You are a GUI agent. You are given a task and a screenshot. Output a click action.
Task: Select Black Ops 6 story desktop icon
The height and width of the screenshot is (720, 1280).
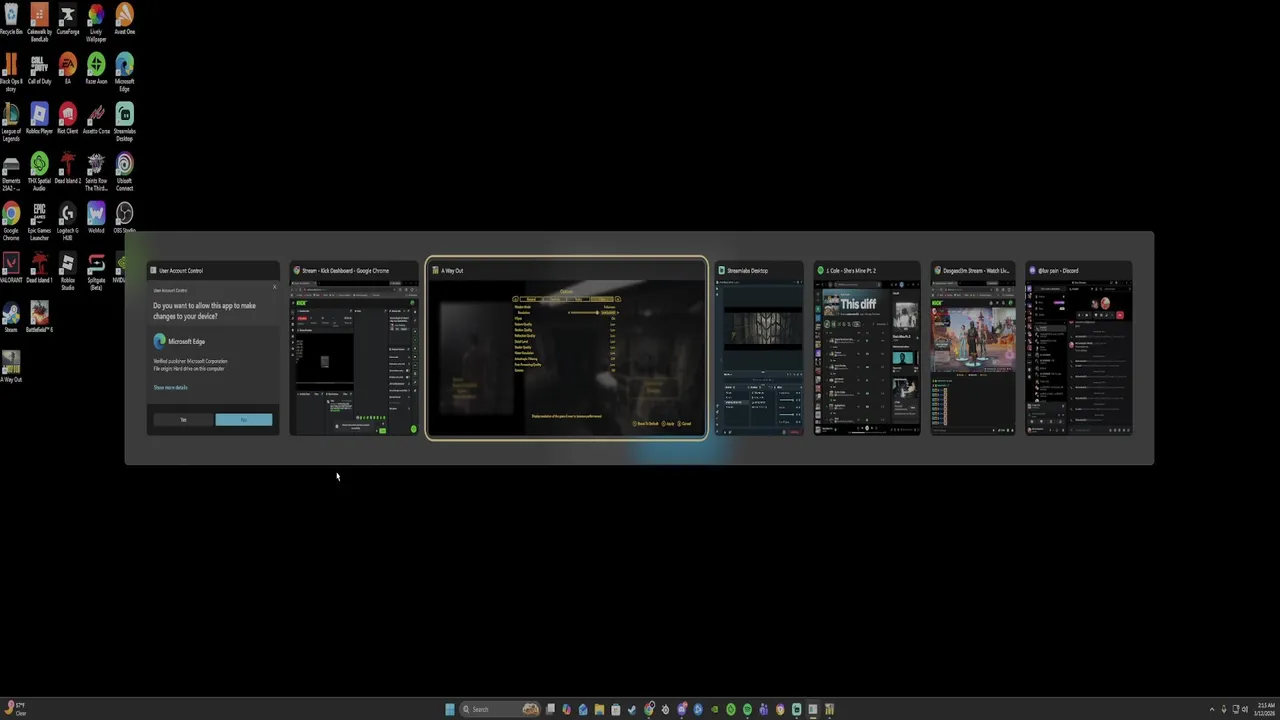coord(11,72)
